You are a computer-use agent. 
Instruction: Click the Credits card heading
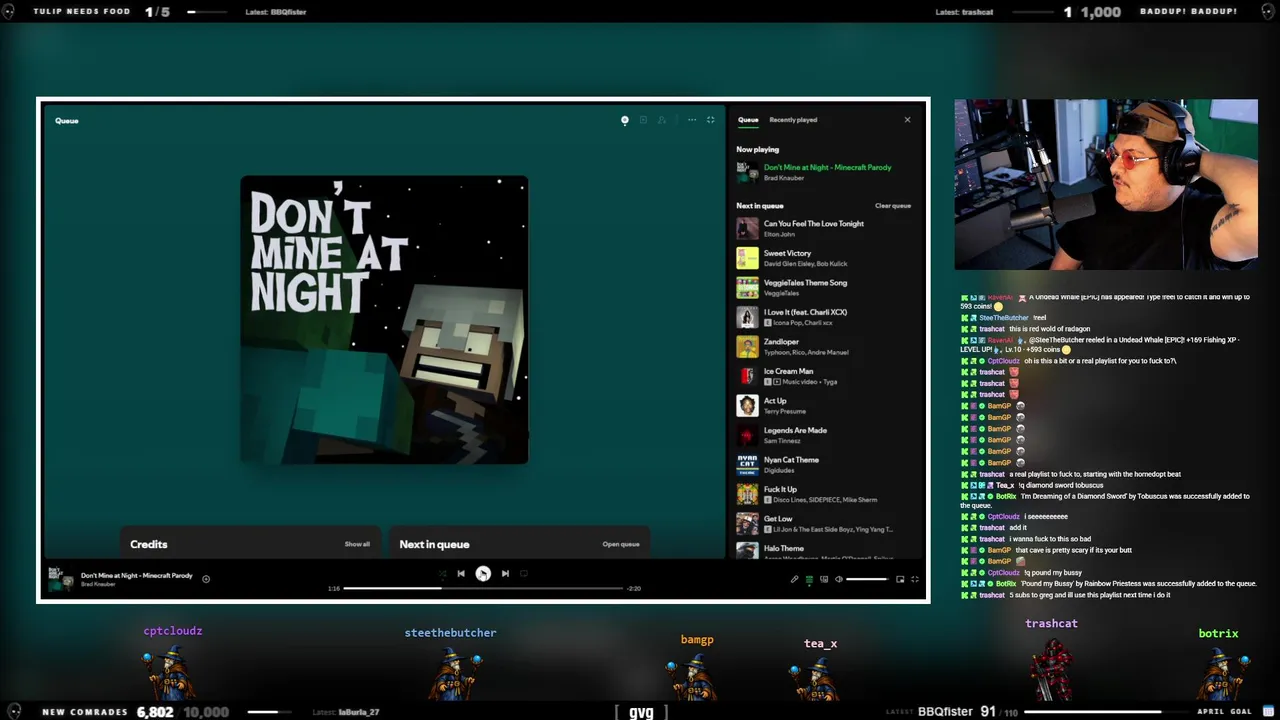[x=148, y=544]
